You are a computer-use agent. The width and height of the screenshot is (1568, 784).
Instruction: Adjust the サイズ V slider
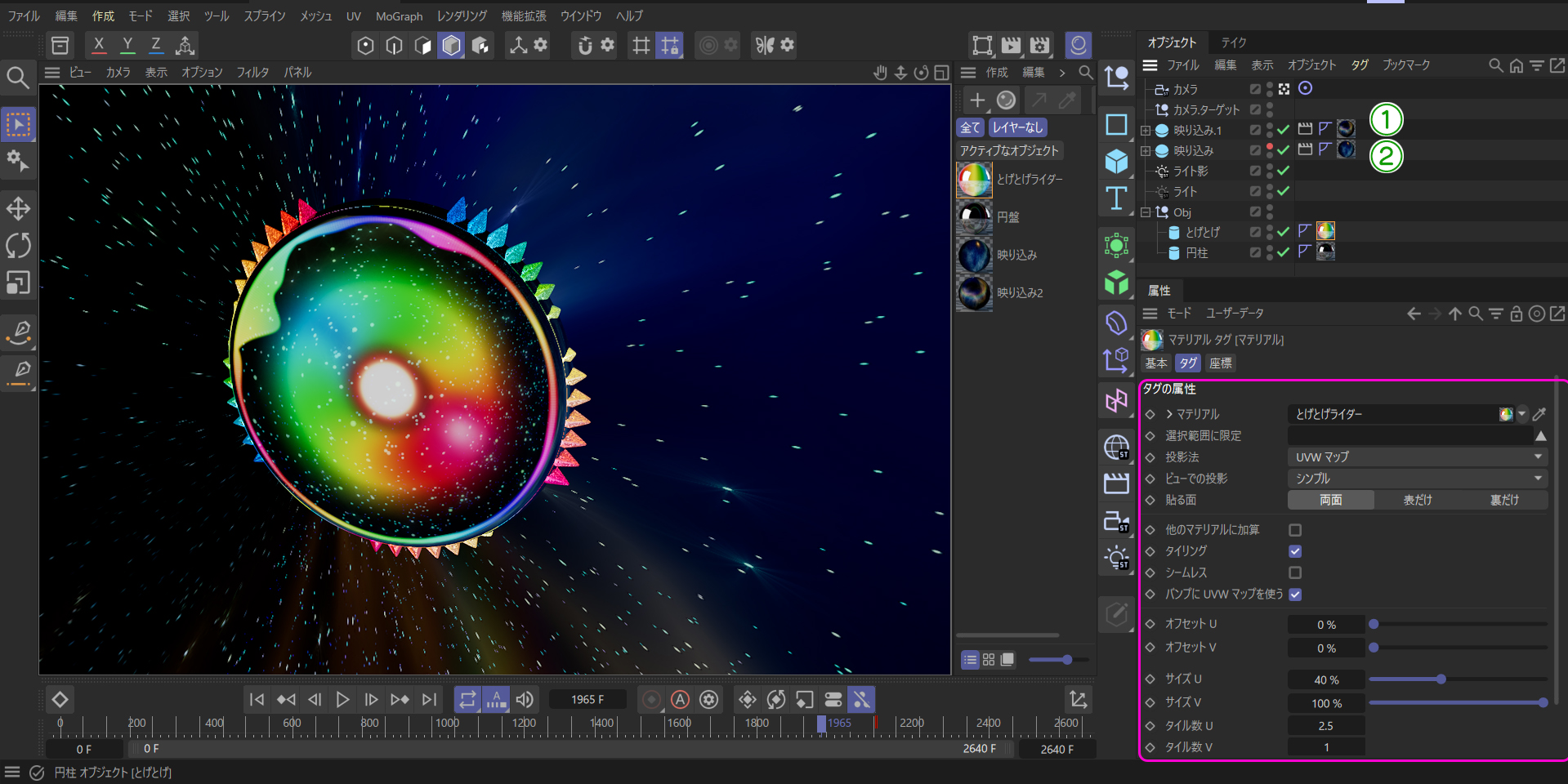point(1458,703)
